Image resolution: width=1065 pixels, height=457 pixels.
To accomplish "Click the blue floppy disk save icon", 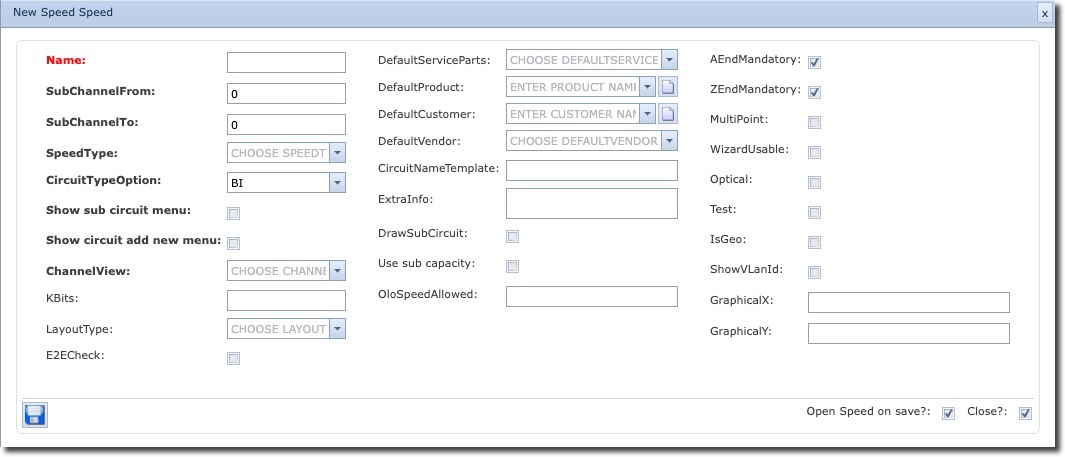I will point(34,414).
